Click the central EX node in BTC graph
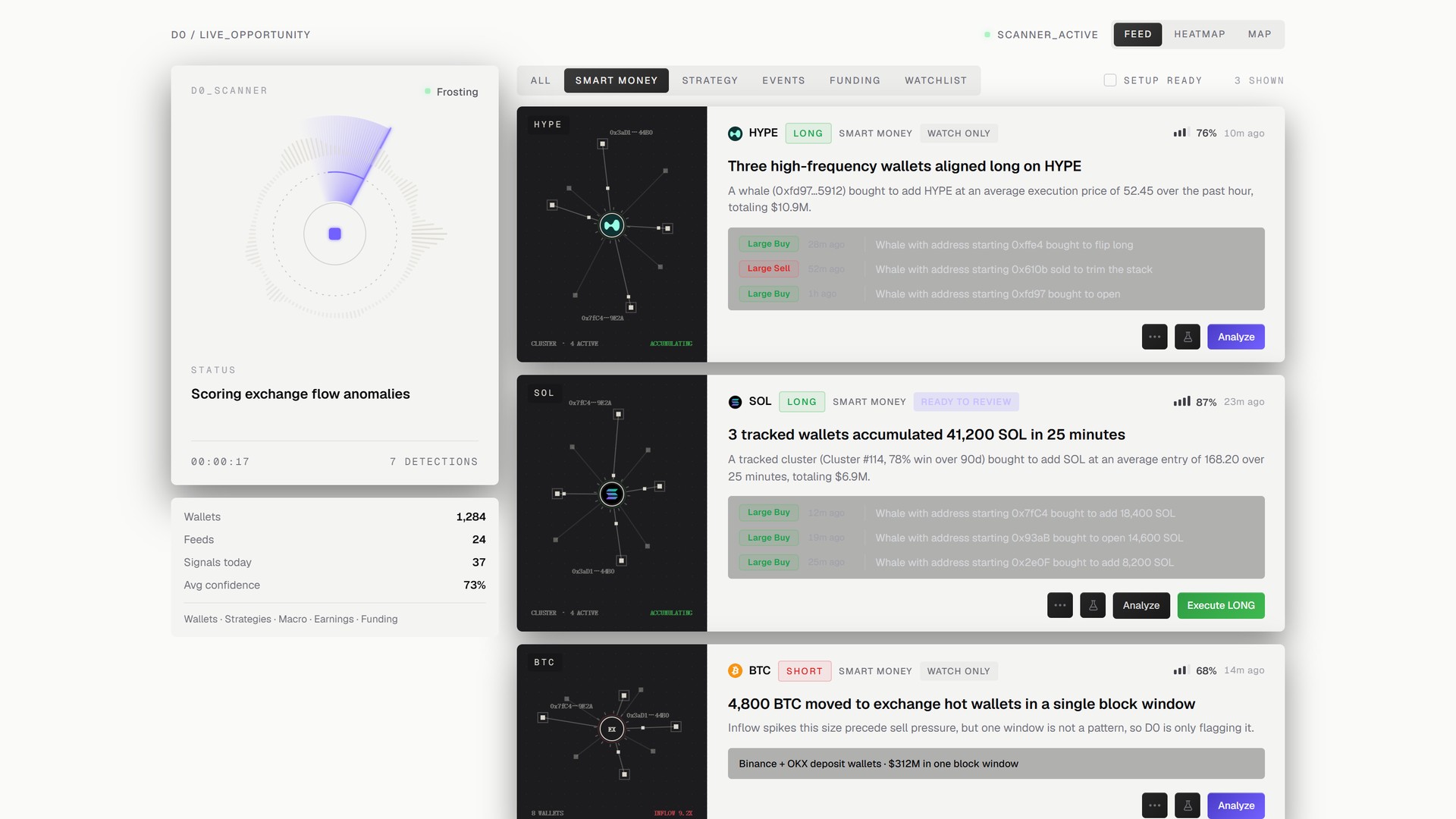 point(612,729)
